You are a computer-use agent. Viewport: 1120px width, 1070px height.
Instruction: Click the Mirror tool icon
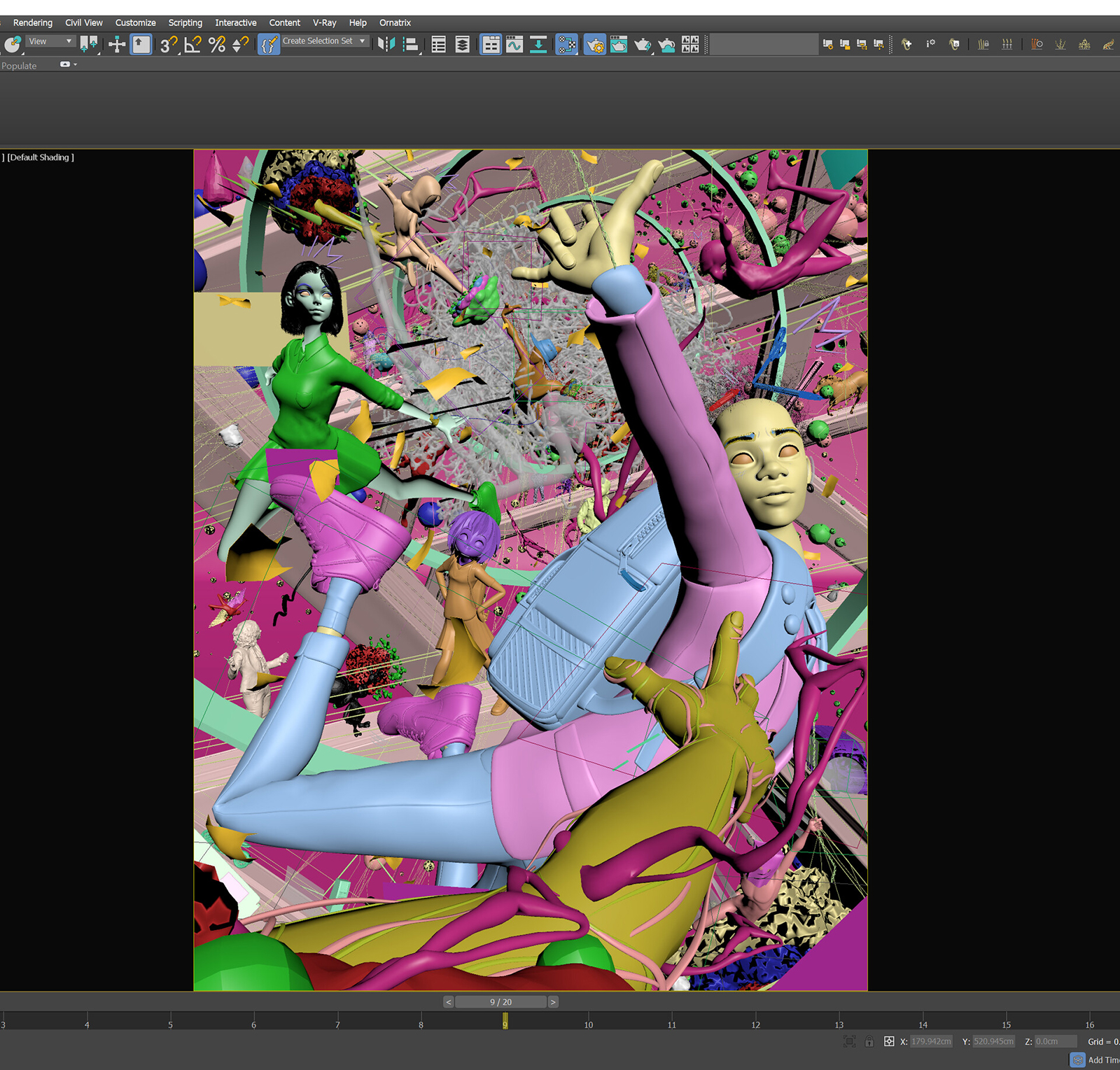point(386,45)
